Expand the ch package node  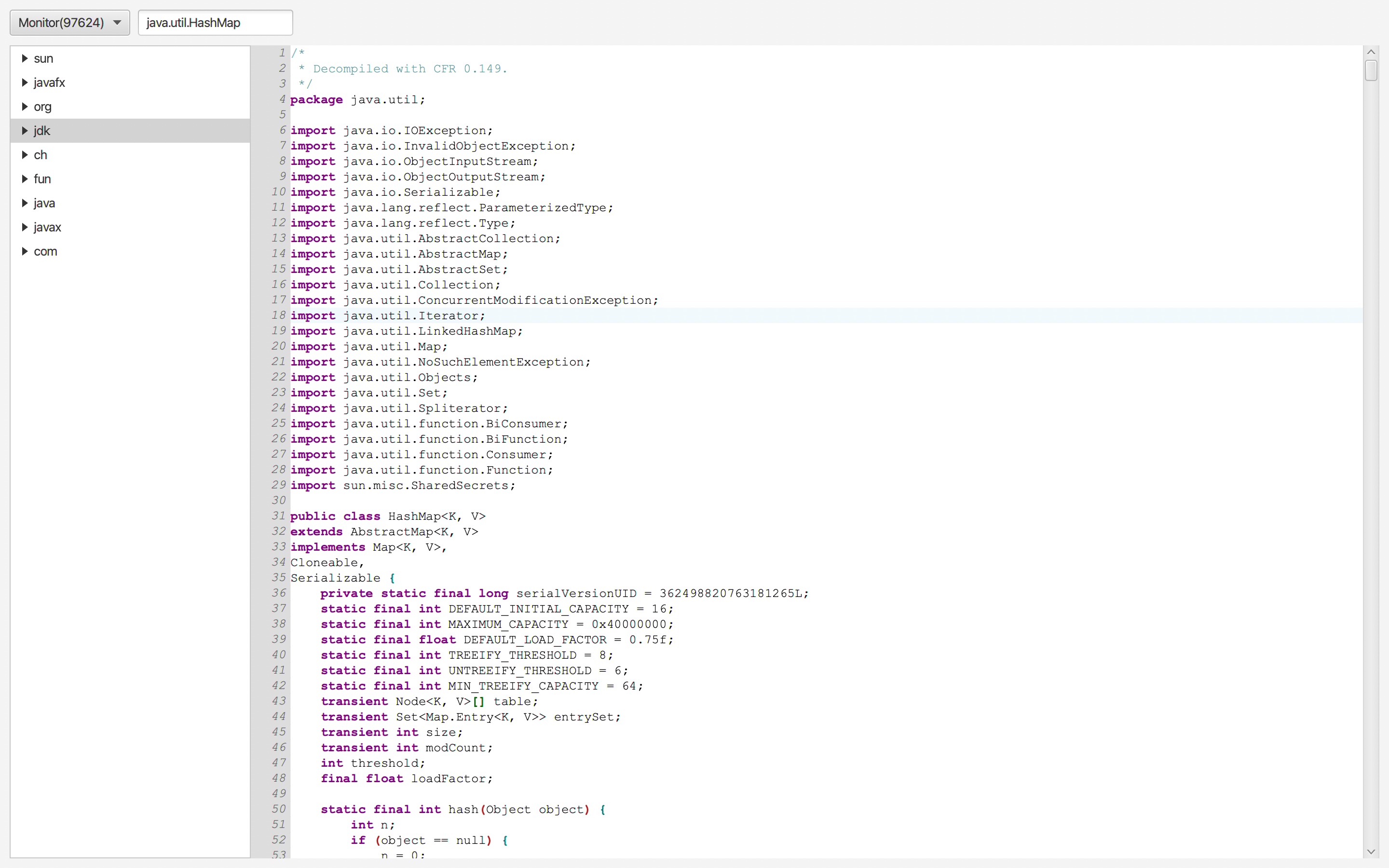(x=25, y=155)
